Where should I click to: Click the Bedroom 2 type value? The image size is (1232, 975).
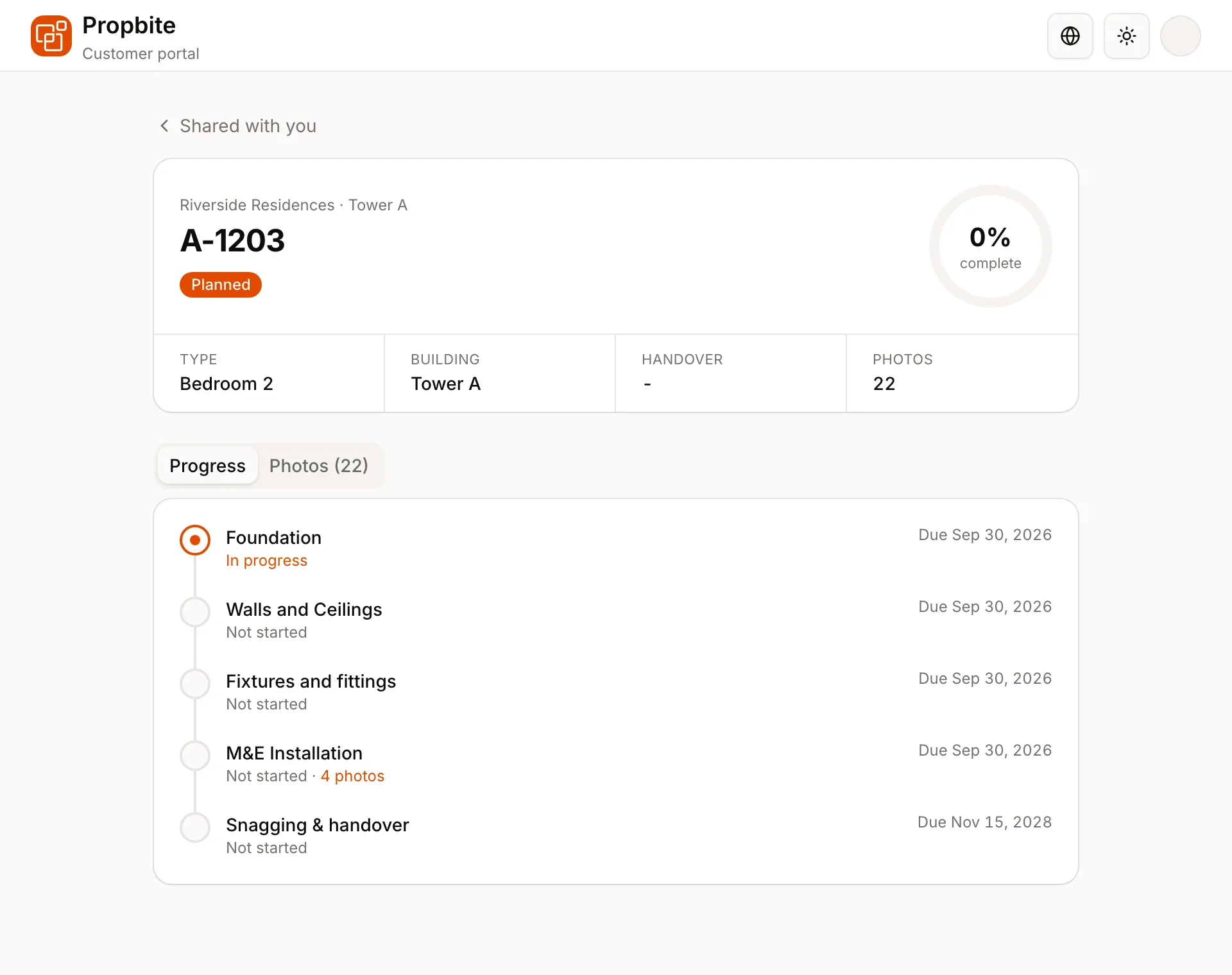coord(227,384)
